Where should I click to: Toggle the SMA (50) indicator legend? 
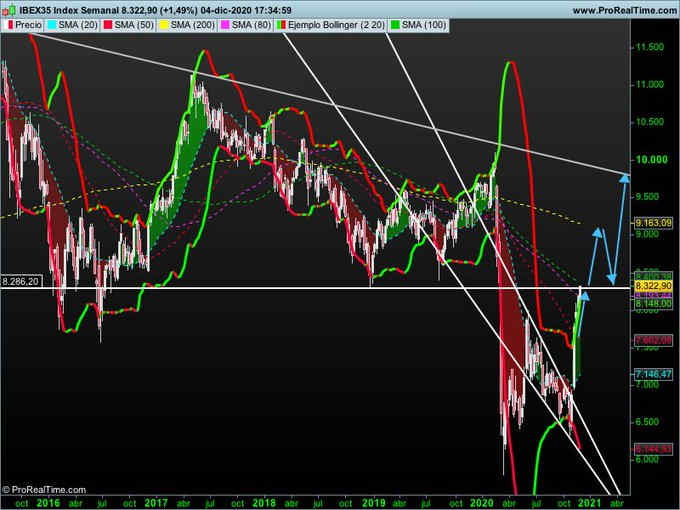coord(128,25)
